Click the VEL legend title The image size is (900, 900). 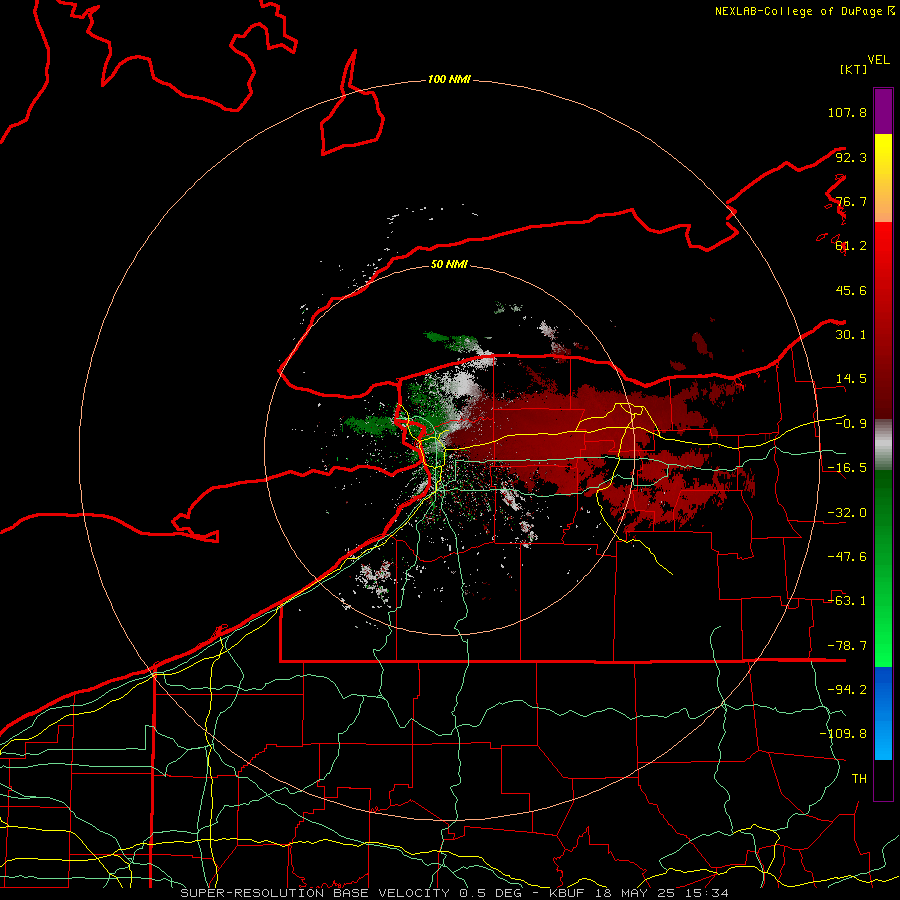point(879,60)
